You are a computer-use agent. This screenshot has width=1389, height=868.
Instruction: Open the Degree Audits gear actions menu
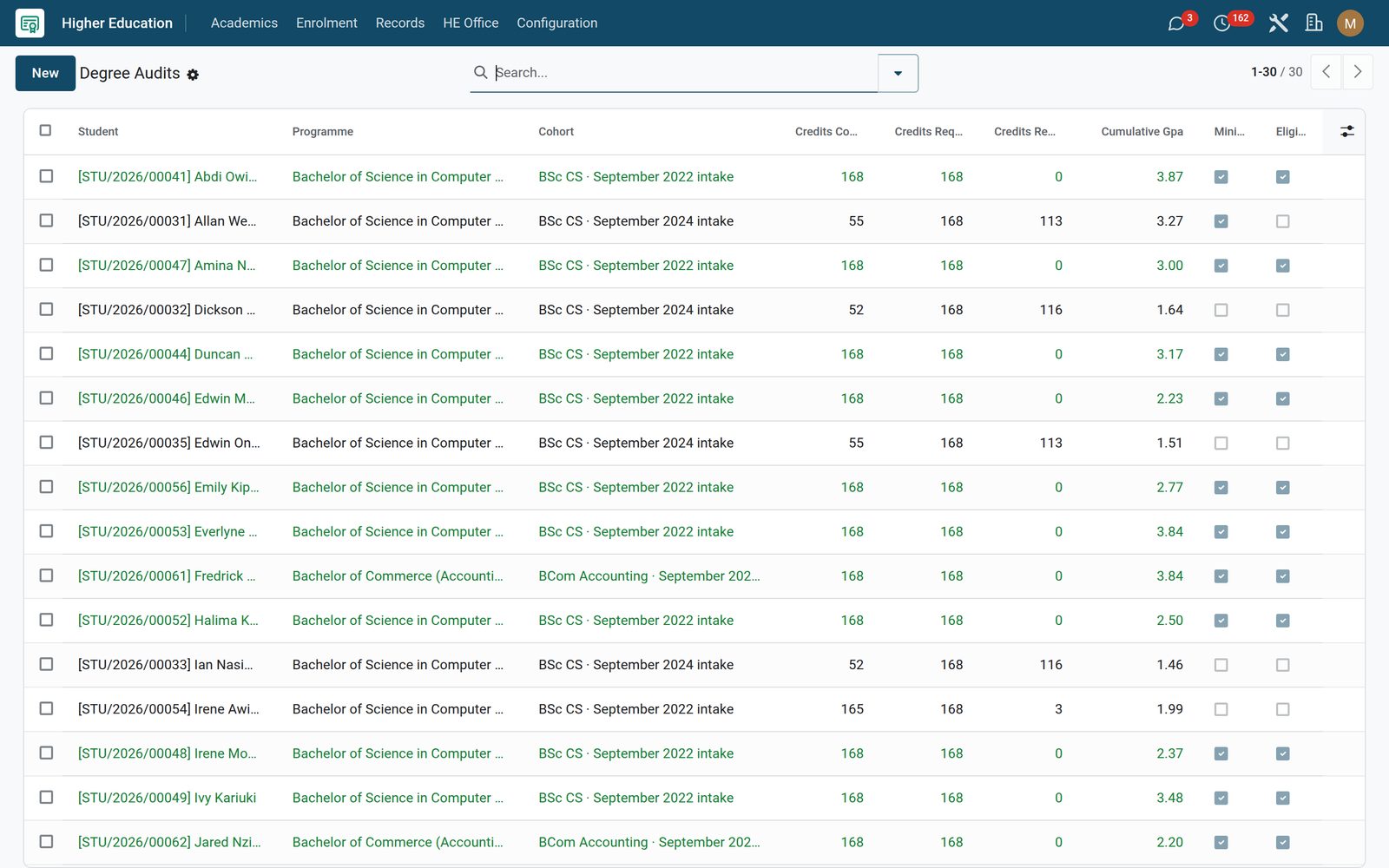coord(193,75)
